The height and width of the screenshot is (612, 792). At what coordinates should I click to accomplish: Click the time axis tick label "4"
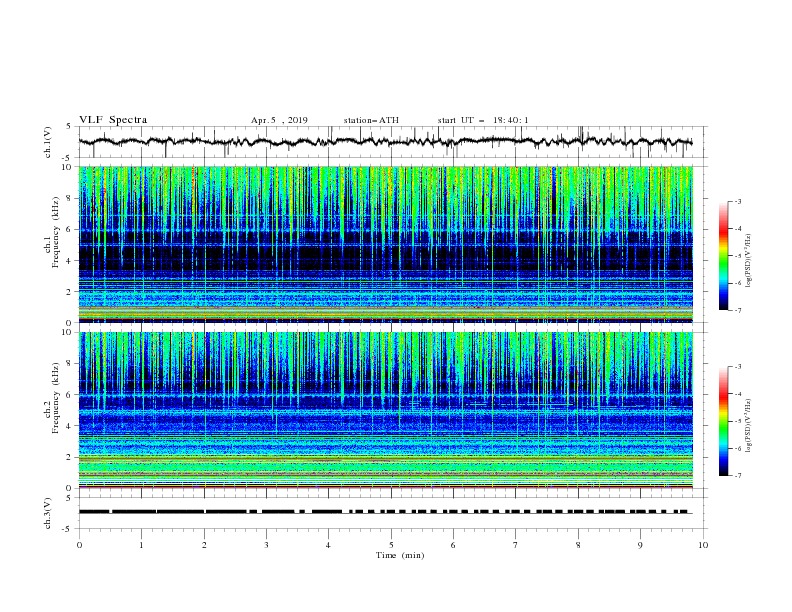(328, 545)
